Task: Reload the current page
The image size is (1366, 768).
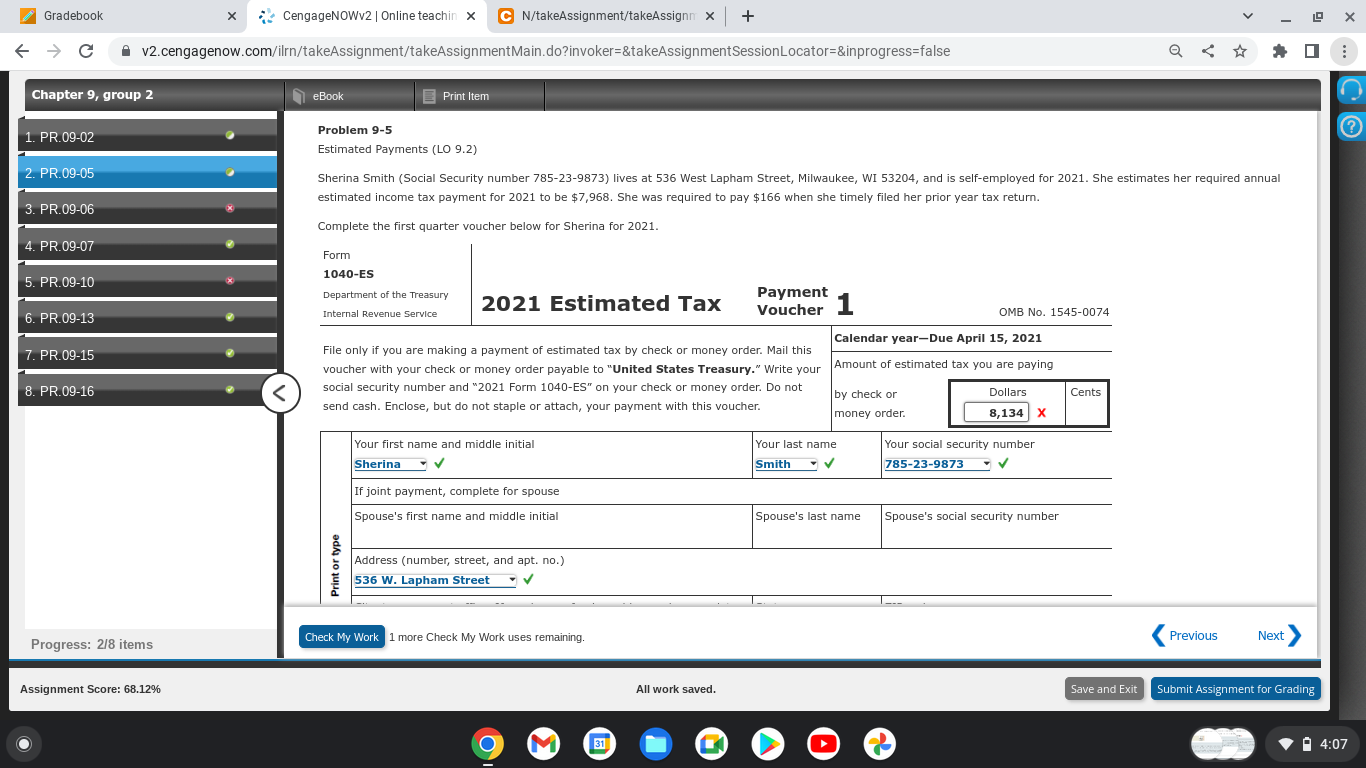Action: [x=86, y=51]
